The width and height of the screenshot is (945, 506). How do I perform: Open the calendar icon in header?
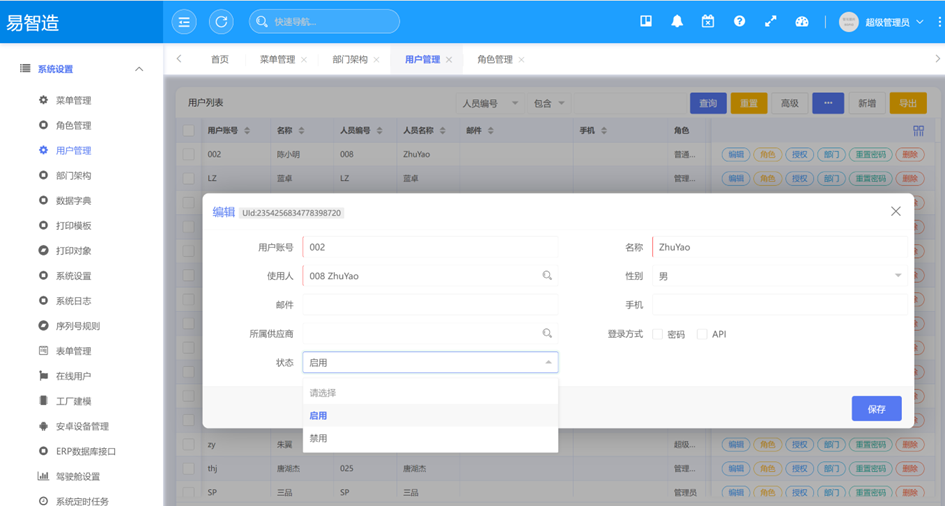[x=708, y=21]
